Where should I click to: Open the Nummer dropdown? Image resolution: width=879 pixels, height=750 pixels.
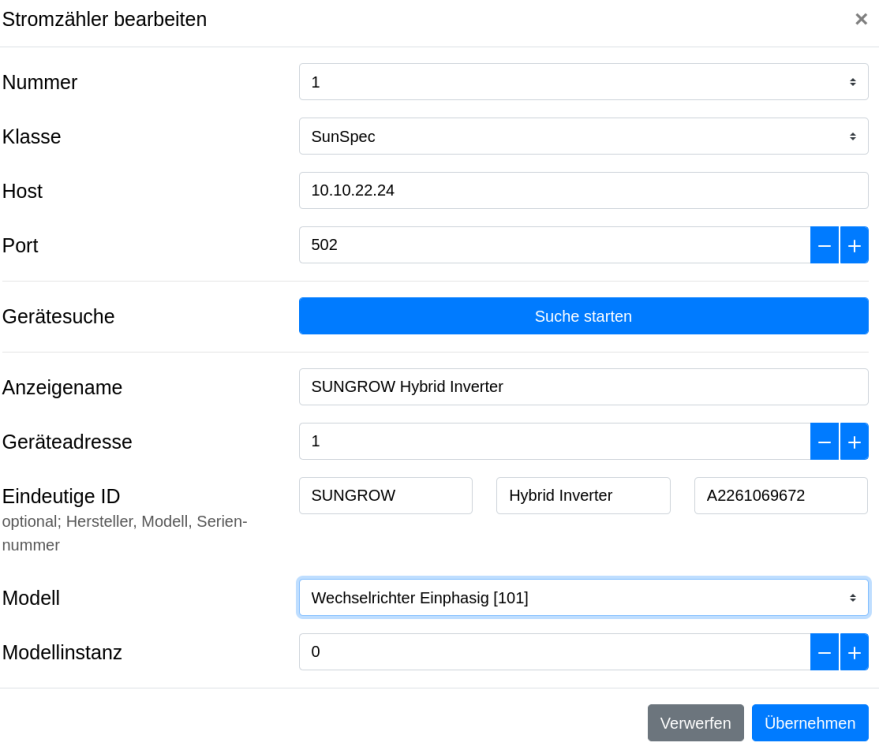[583, 82]
